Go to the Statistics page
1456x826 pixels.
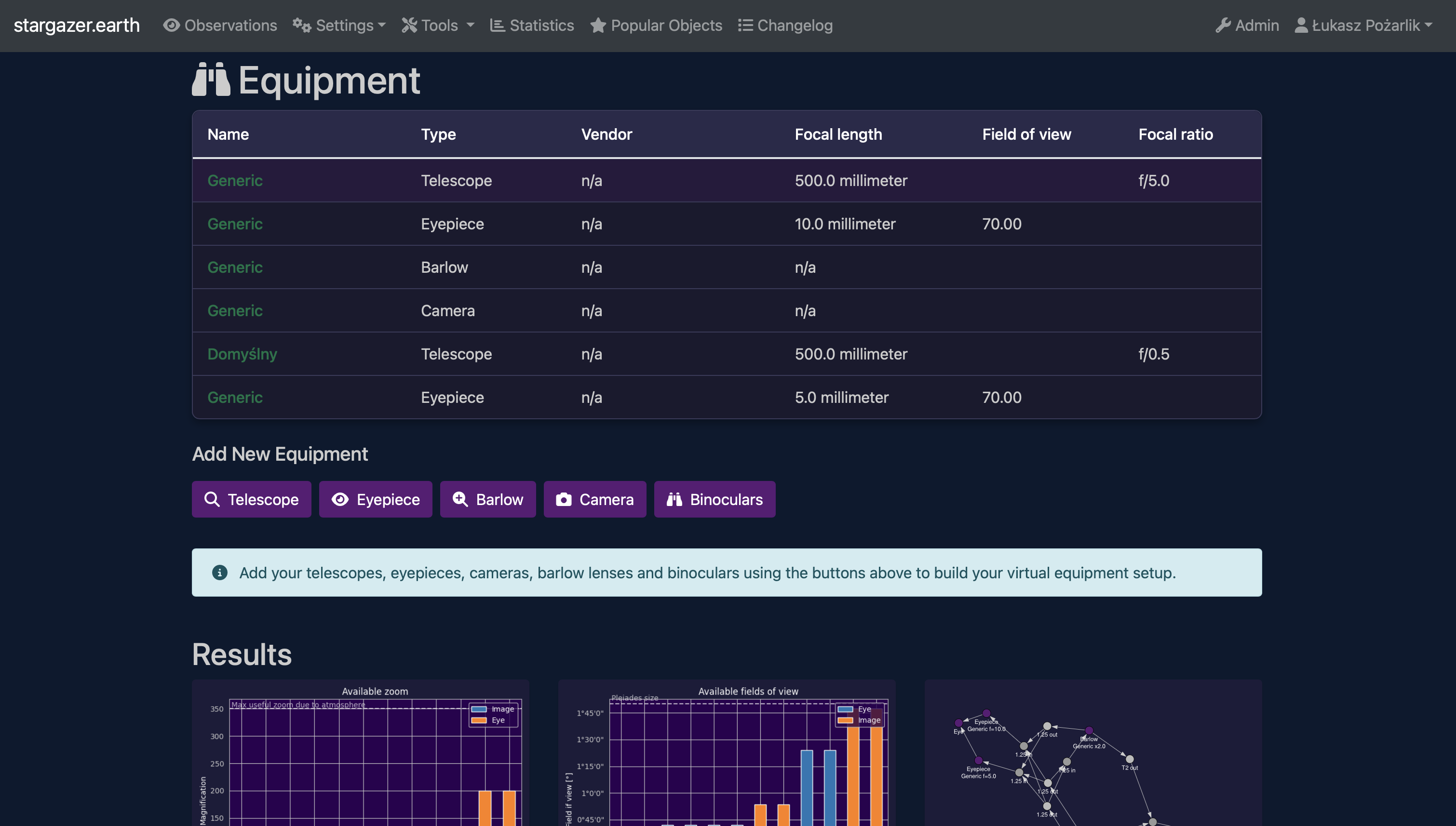(541, 26)
